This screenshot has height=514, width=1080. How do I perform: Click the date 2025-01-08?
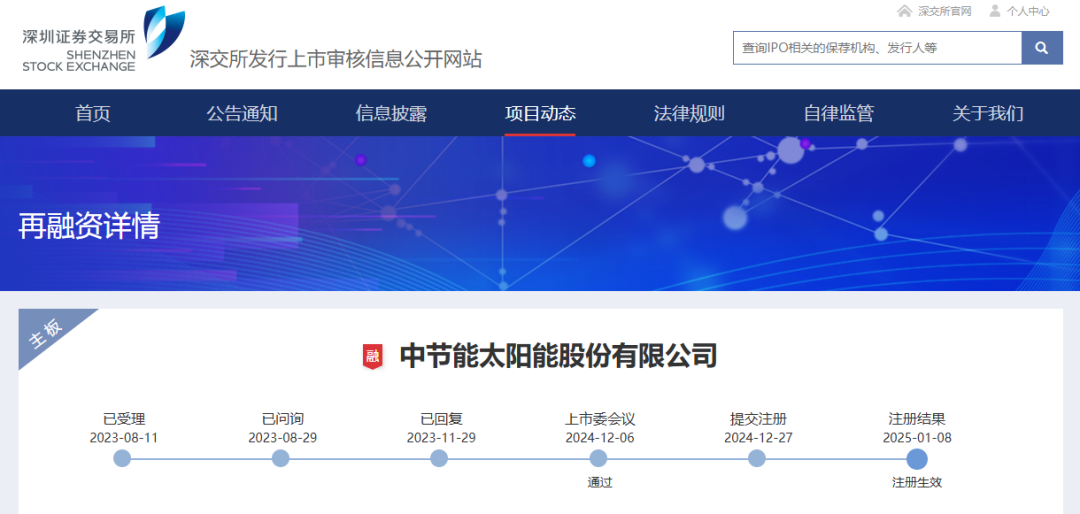[x=917, y=438]
